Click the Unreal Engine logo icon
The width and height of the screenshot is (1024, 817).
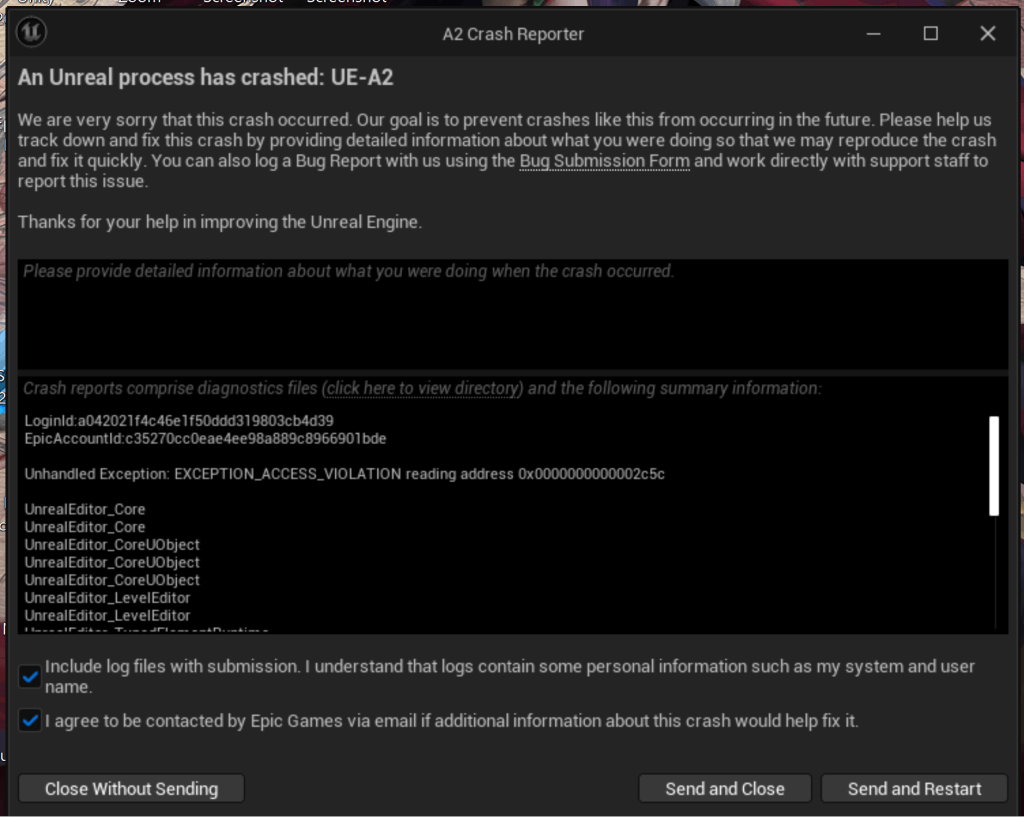tap(32, 33)
